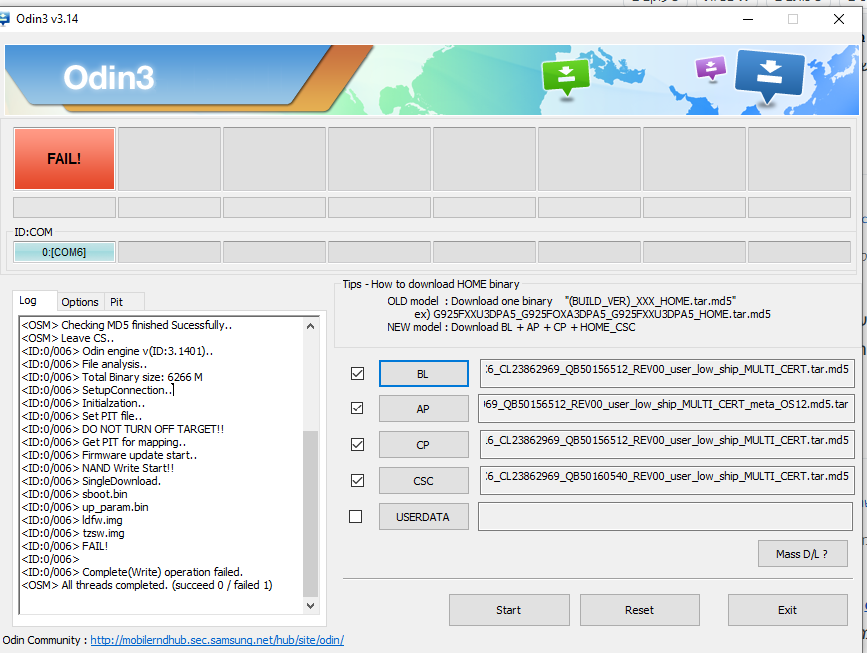This screenshot has height=653, width=867.
Task: Click the AP file path field
Action: 667,408
